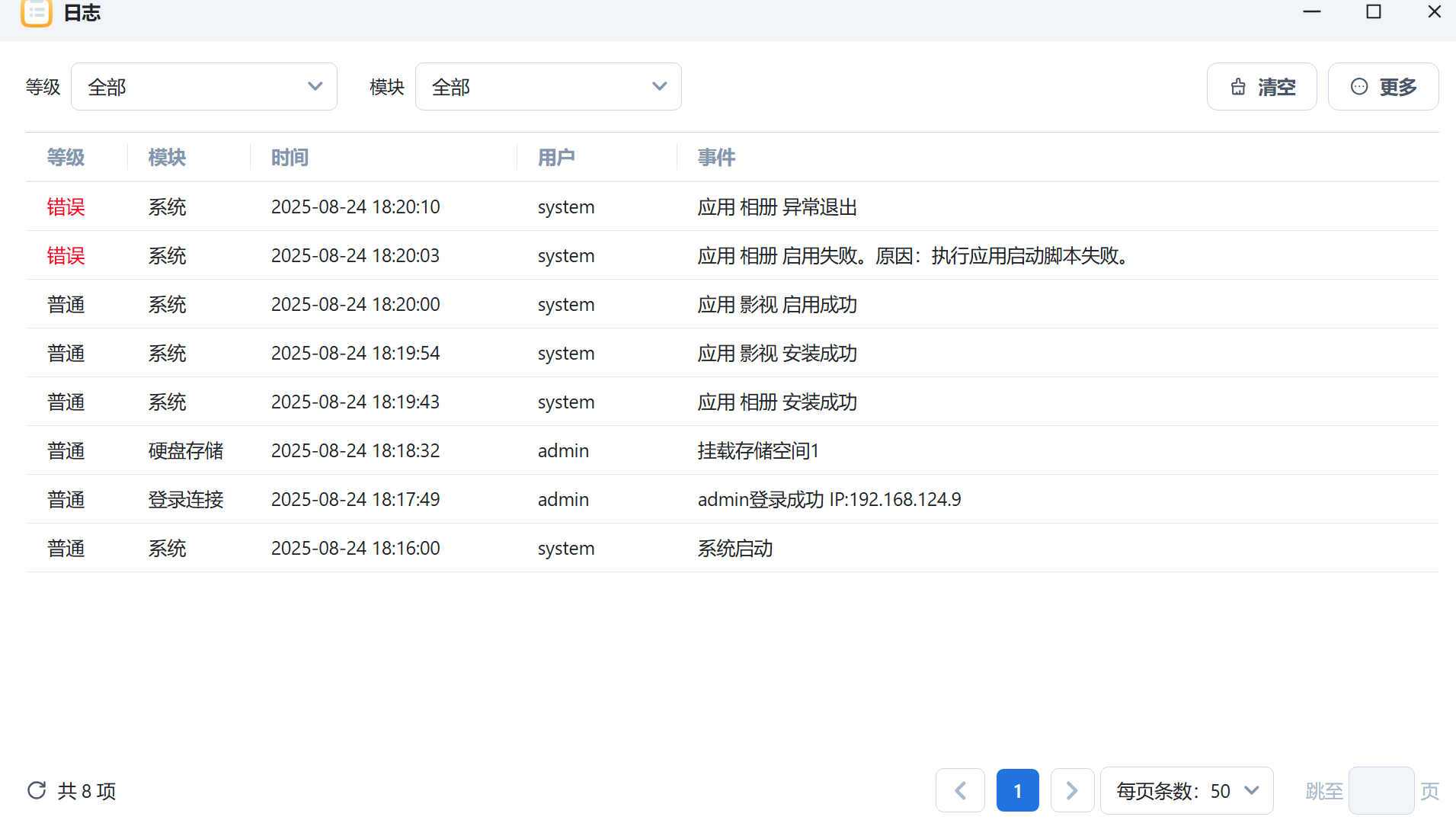Open the 更多 more options button

pyautogui.click(x=1383, y=87)
